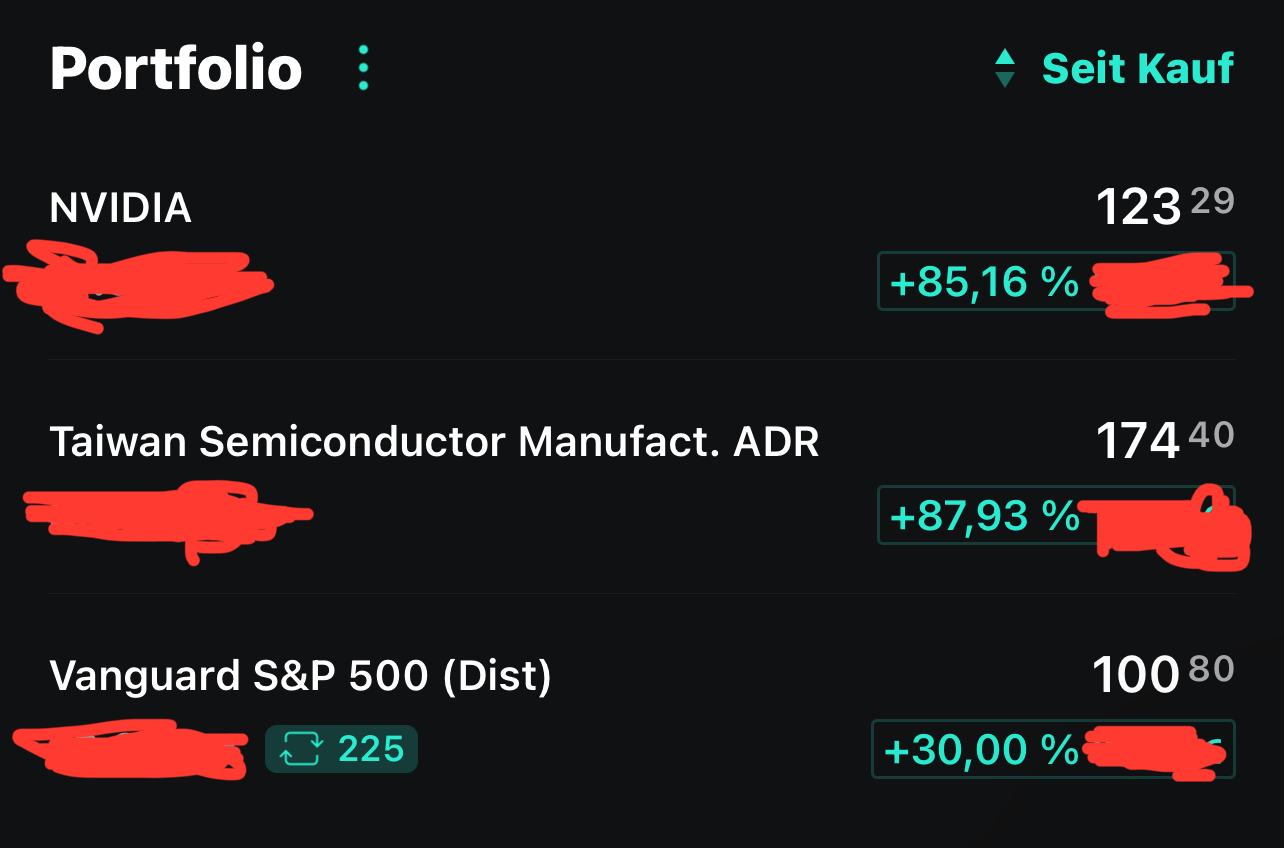Click the redacted holding details under NVIDIA
Screen dimensions: 1284x848
pyautogui.click(x=140, y=282)
